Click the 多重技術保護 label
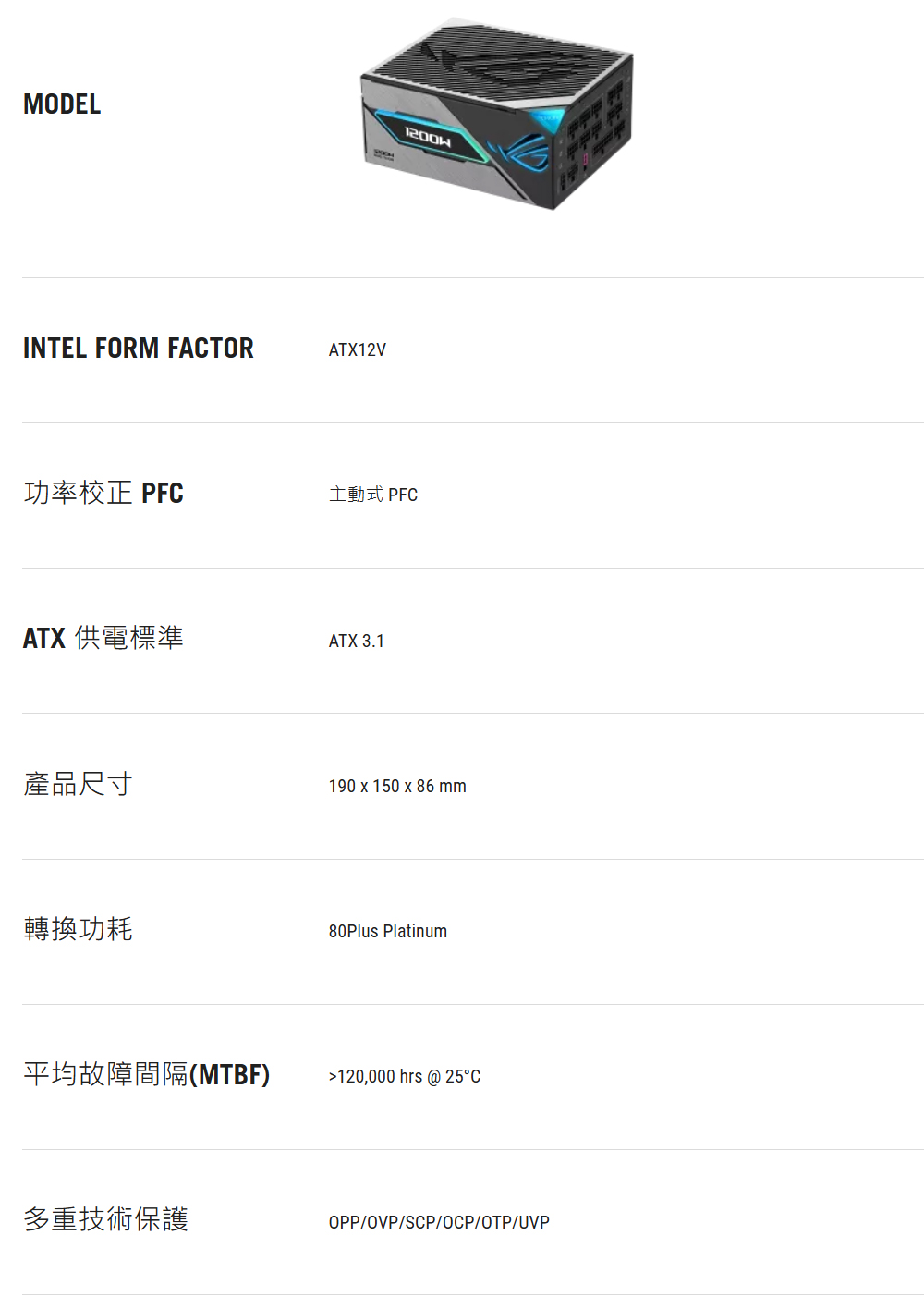 (106, 1219)
